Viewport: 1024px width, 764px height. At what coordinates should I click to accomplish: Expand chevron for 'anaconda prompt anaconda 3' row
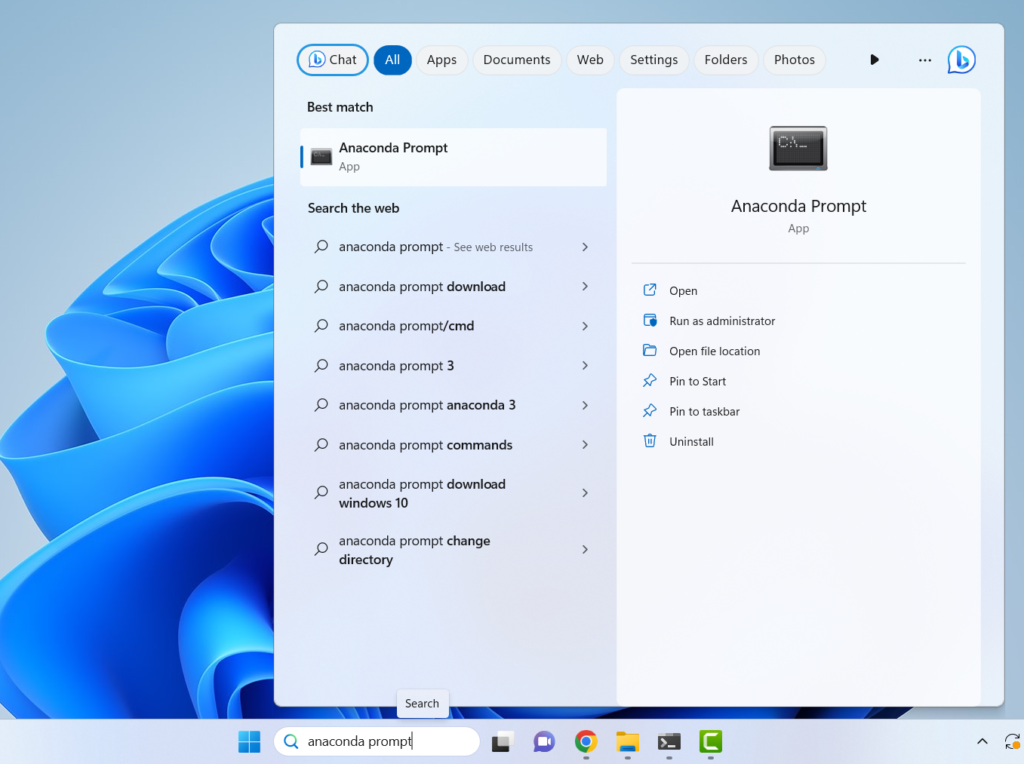pyautogui.click(x=584, y=405)
